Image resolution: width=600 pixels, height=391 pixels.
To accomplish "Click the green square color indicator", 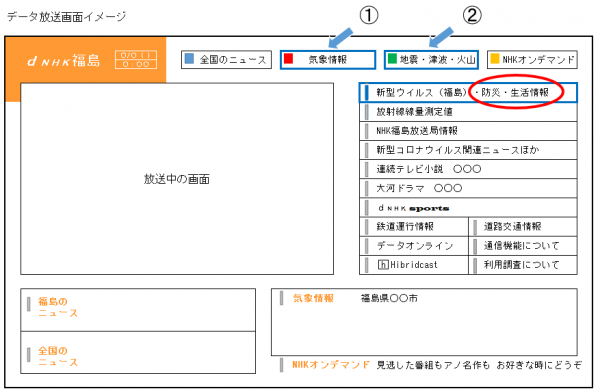I will (x=392, y=59).
